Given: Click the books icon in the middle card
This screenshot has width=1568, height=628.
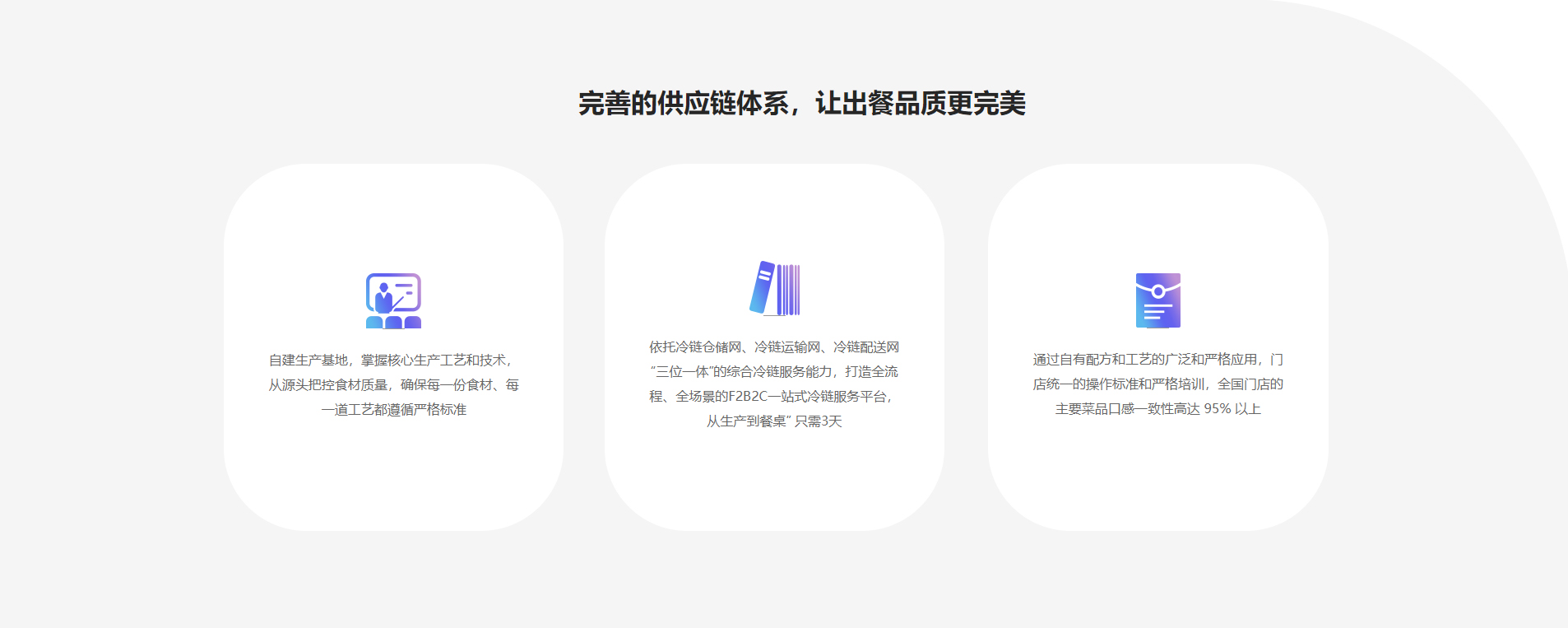Looking at the screenshot, I should 774,288.
